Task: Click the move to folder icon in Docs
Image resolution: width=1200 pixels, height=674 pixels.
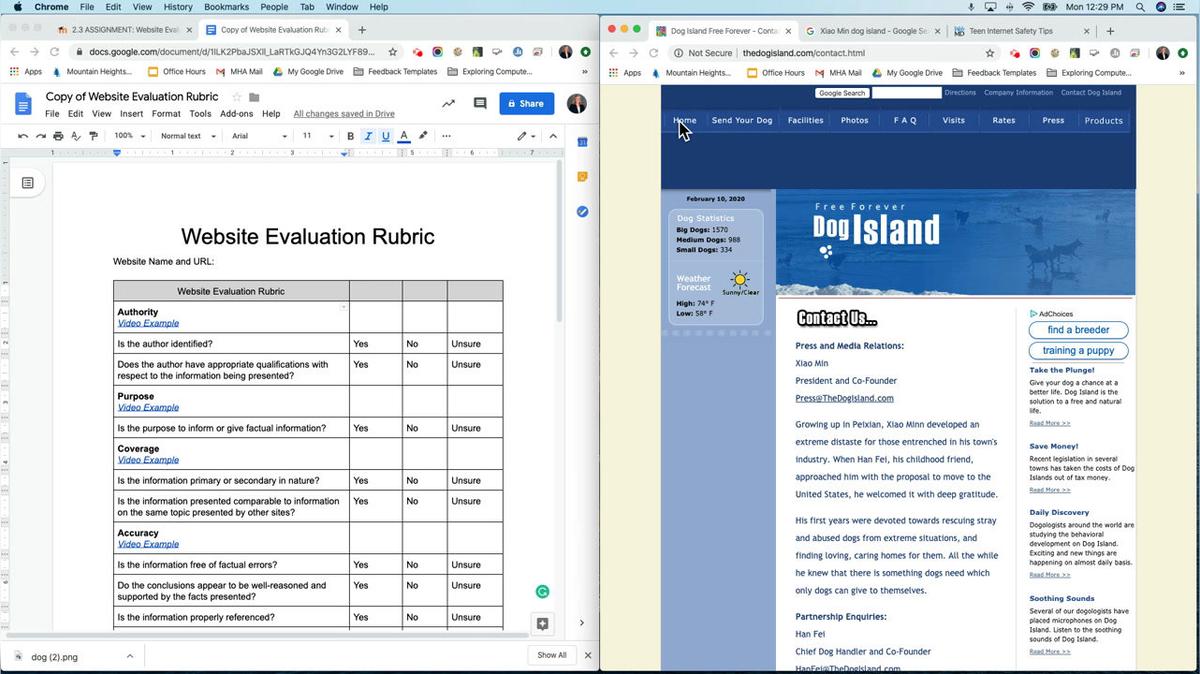Action: (254, 97)
